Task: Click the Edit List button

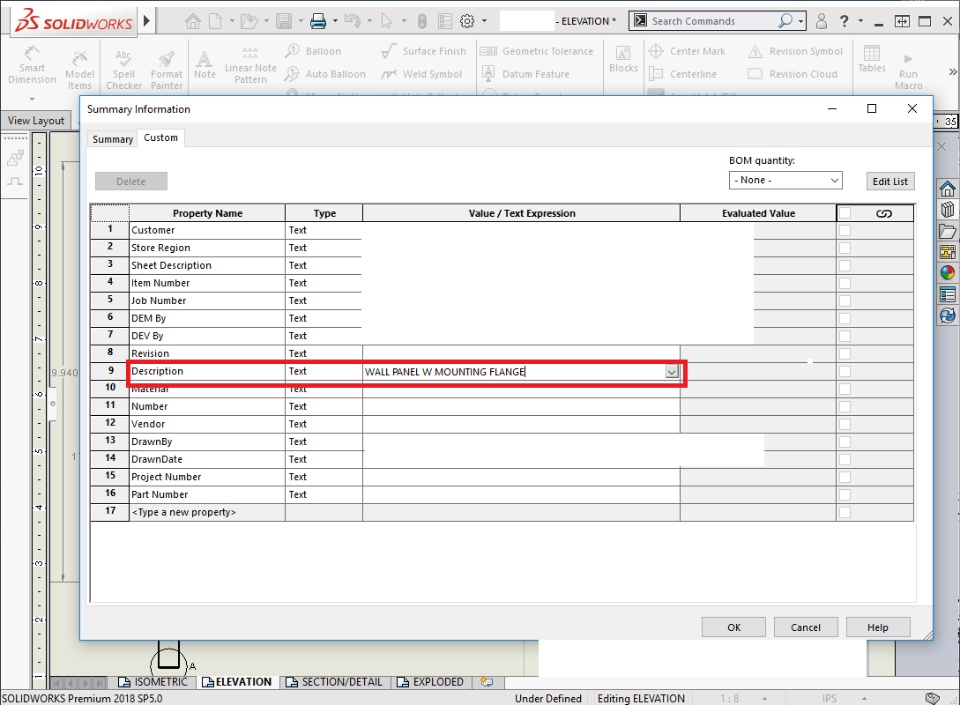Action: tap(890, 181)
